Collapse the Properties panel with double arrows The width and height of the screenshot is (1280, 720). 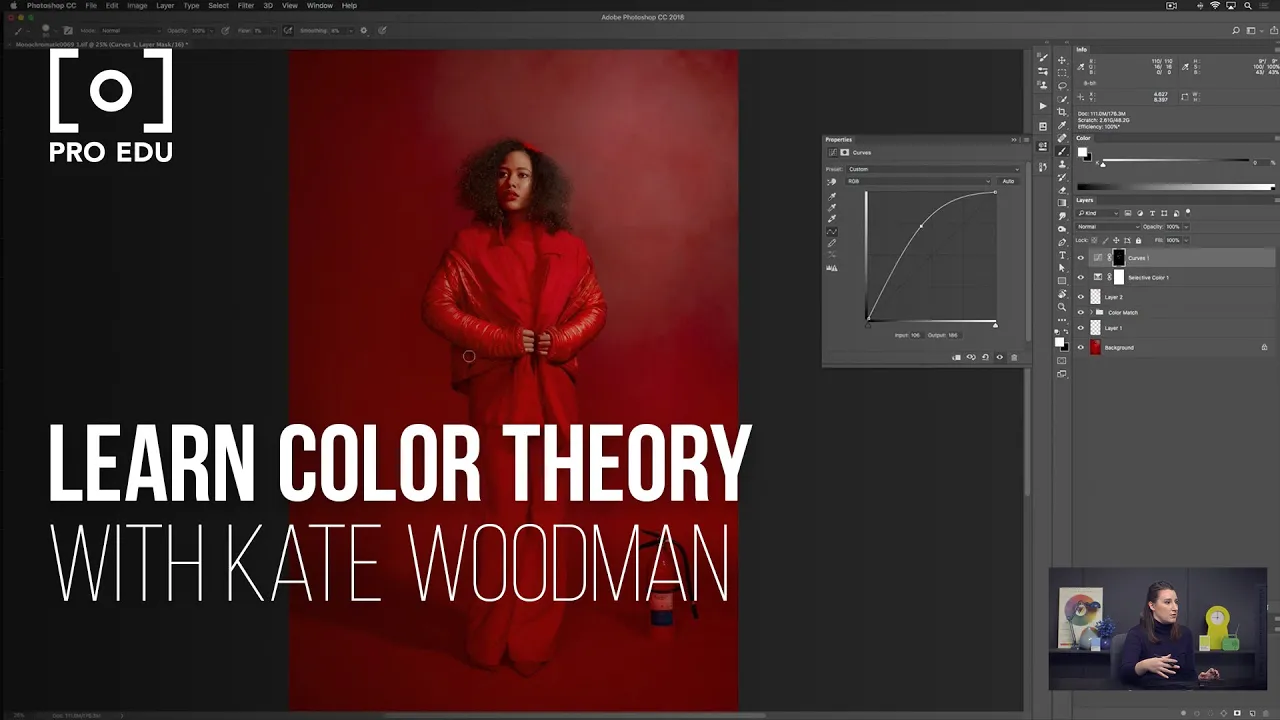[x=1014, y=140]
